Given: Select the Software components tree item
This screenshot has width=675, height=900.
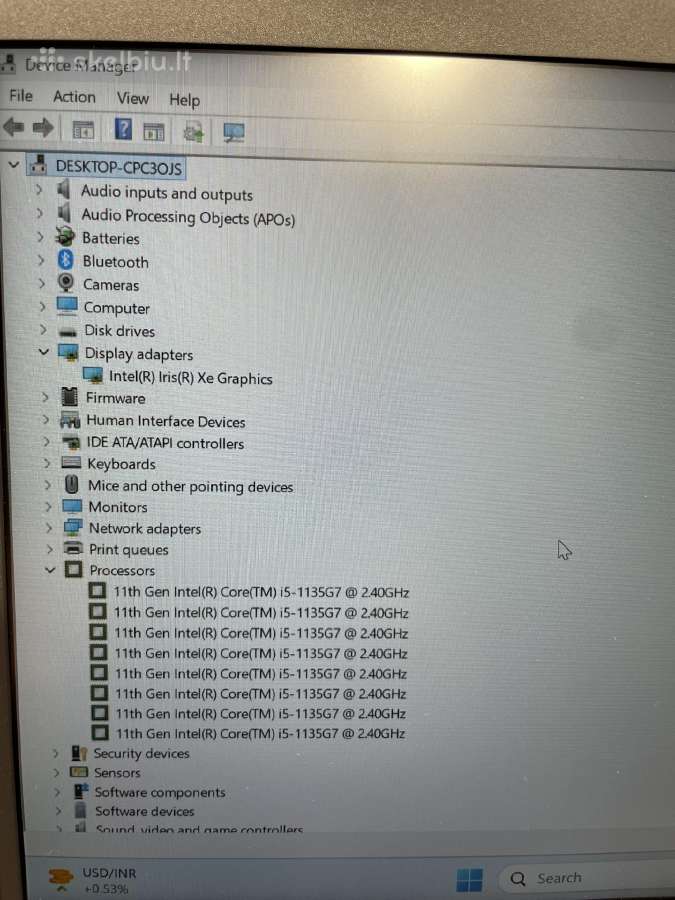Looking at the screenshot, I should tap(160, 792).
